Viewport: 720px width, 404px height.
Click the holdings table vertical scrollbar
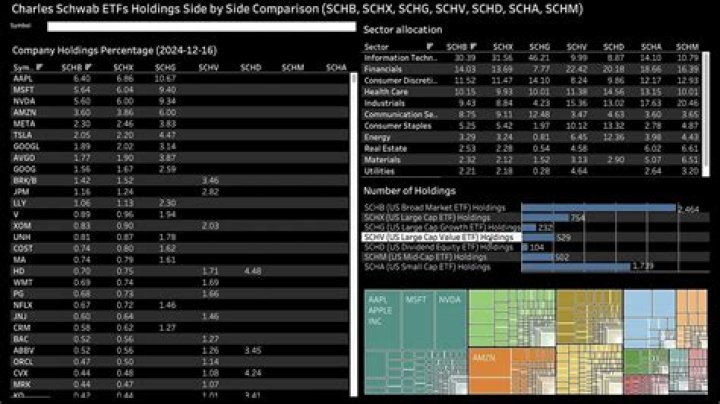pos(354,234)
